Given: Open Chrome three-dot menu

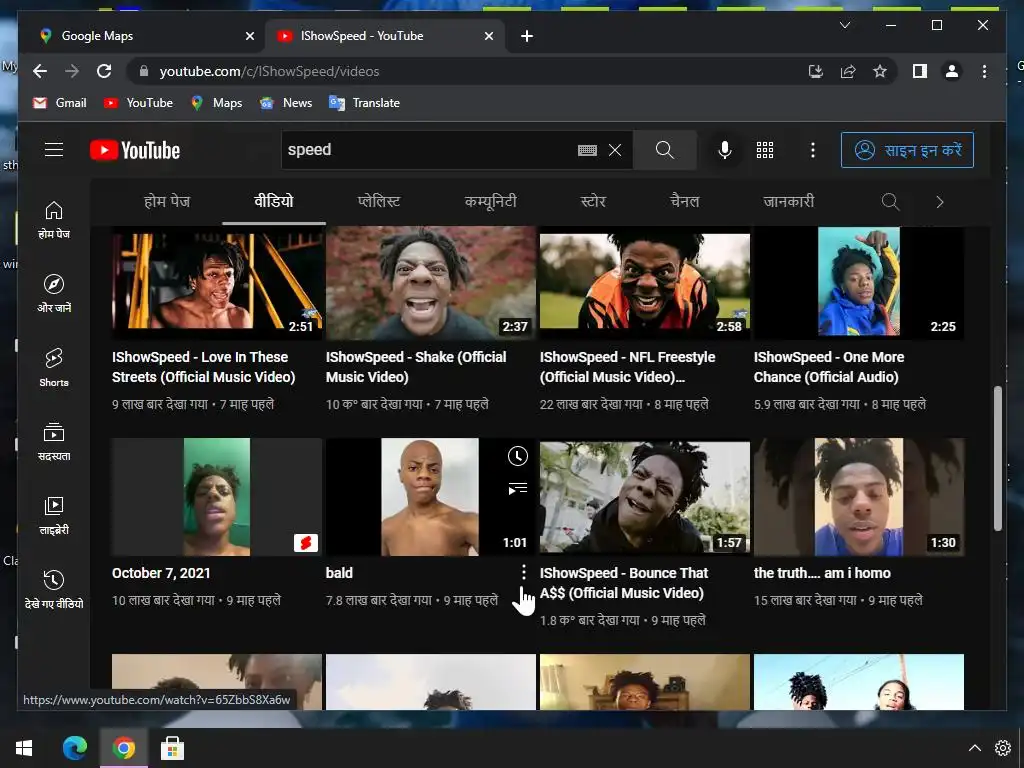Looking at the screenshot, I should click(x=984, y=71).
